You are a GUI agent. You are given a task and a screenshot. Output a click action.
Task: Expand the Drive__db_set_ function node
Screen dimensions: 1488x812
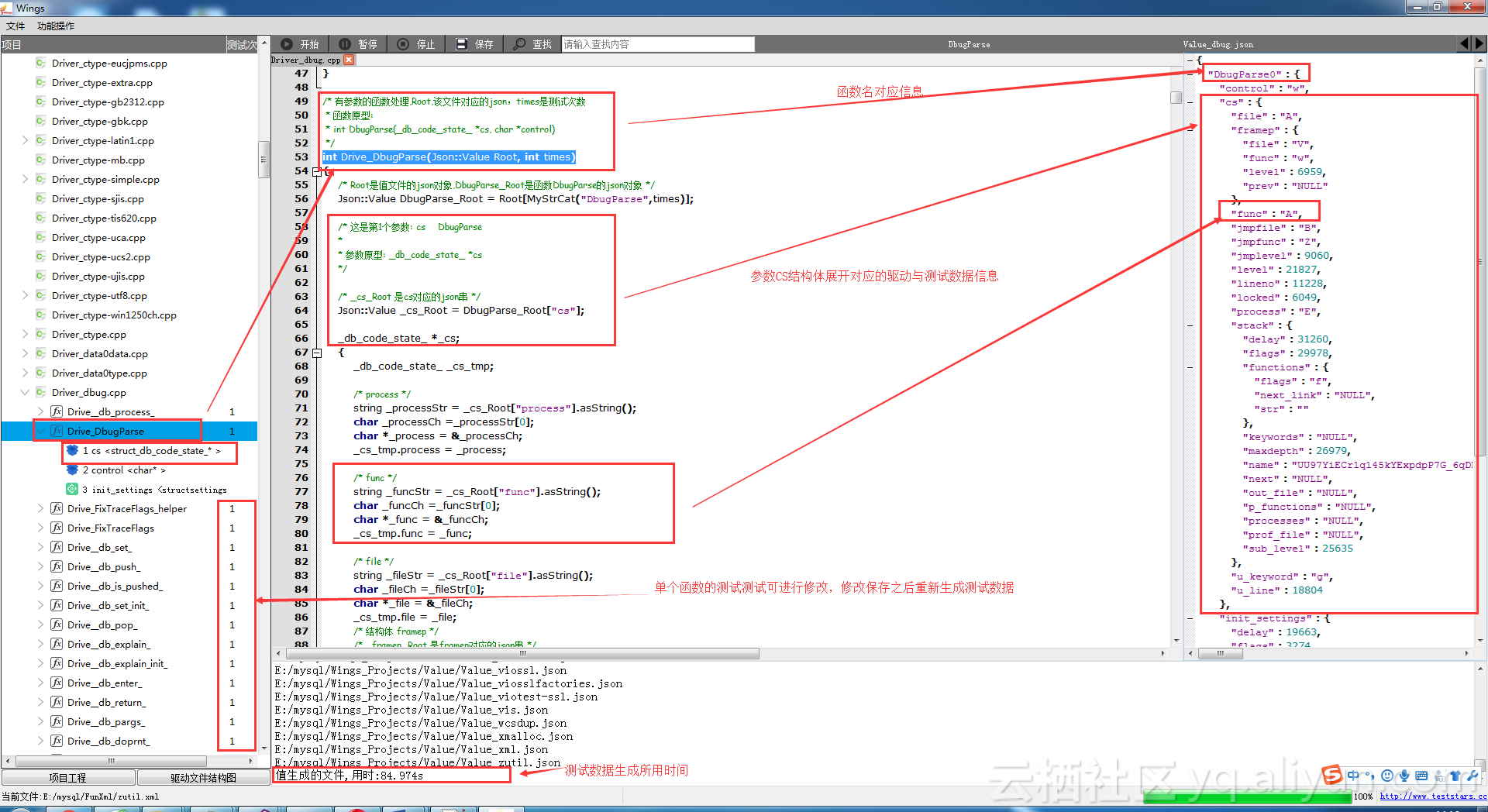(x=40, y=547)
